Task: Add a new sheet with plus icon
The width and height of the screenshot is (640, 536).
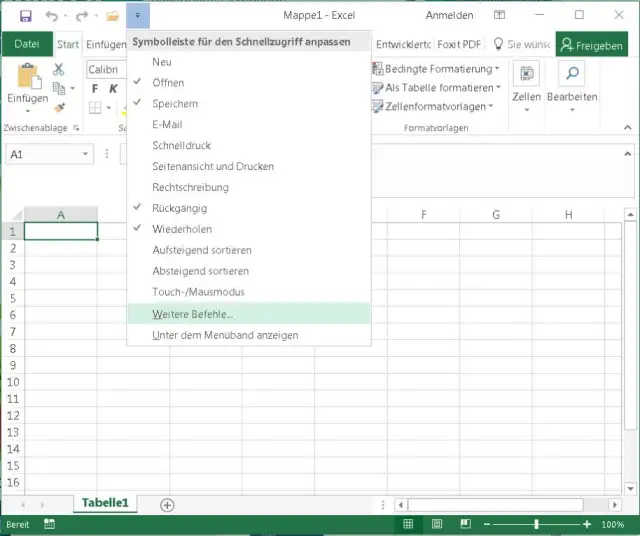Action: tap(167, 505)
